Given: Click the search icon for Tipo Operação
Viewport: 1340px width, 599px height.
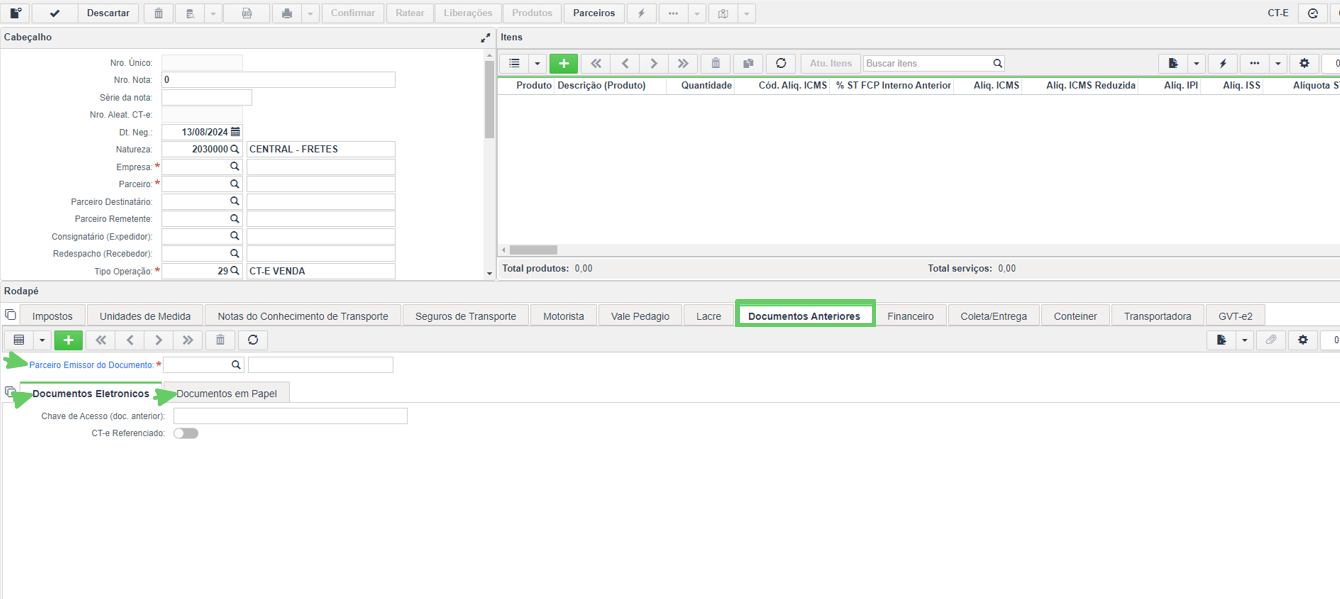Looking at the screenshot, I should [235, 271].
